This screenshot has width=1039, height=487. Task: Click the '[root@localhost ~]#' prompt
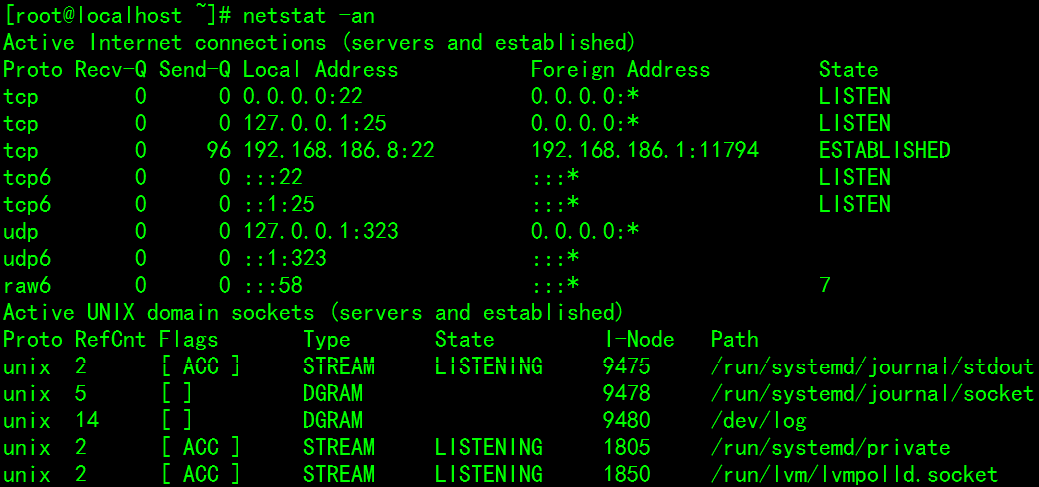pos(117,16)
